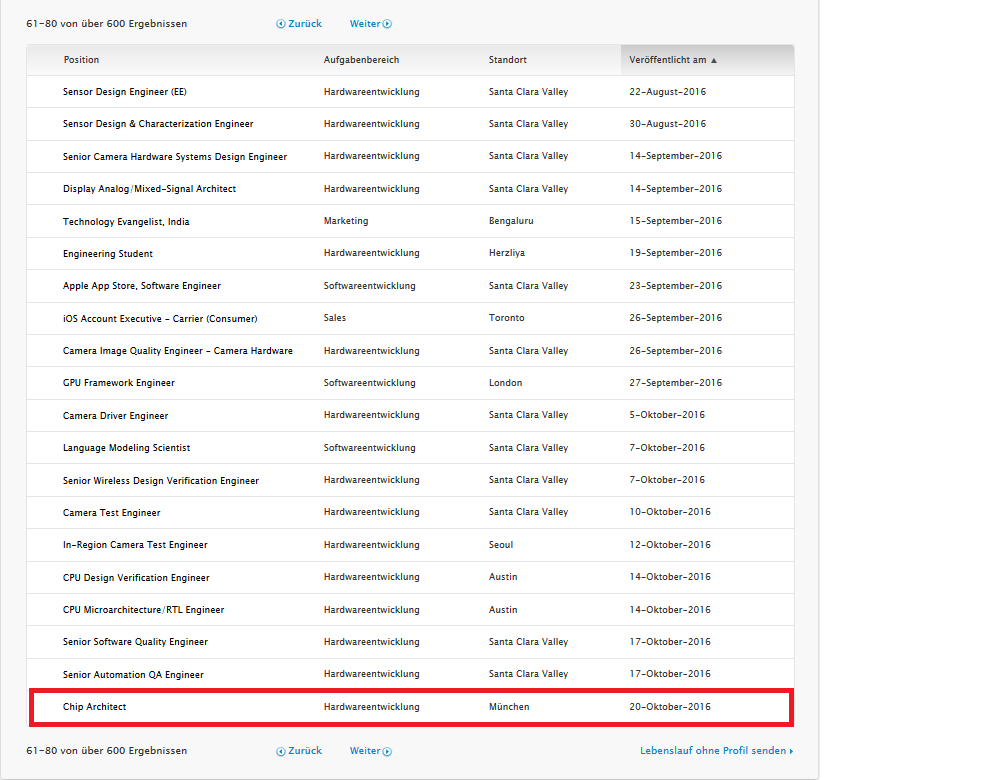Click Austin in CPU Microarchitecture/RTL row
Viewport: 1008px width, 780px height.
click(503, 610)
